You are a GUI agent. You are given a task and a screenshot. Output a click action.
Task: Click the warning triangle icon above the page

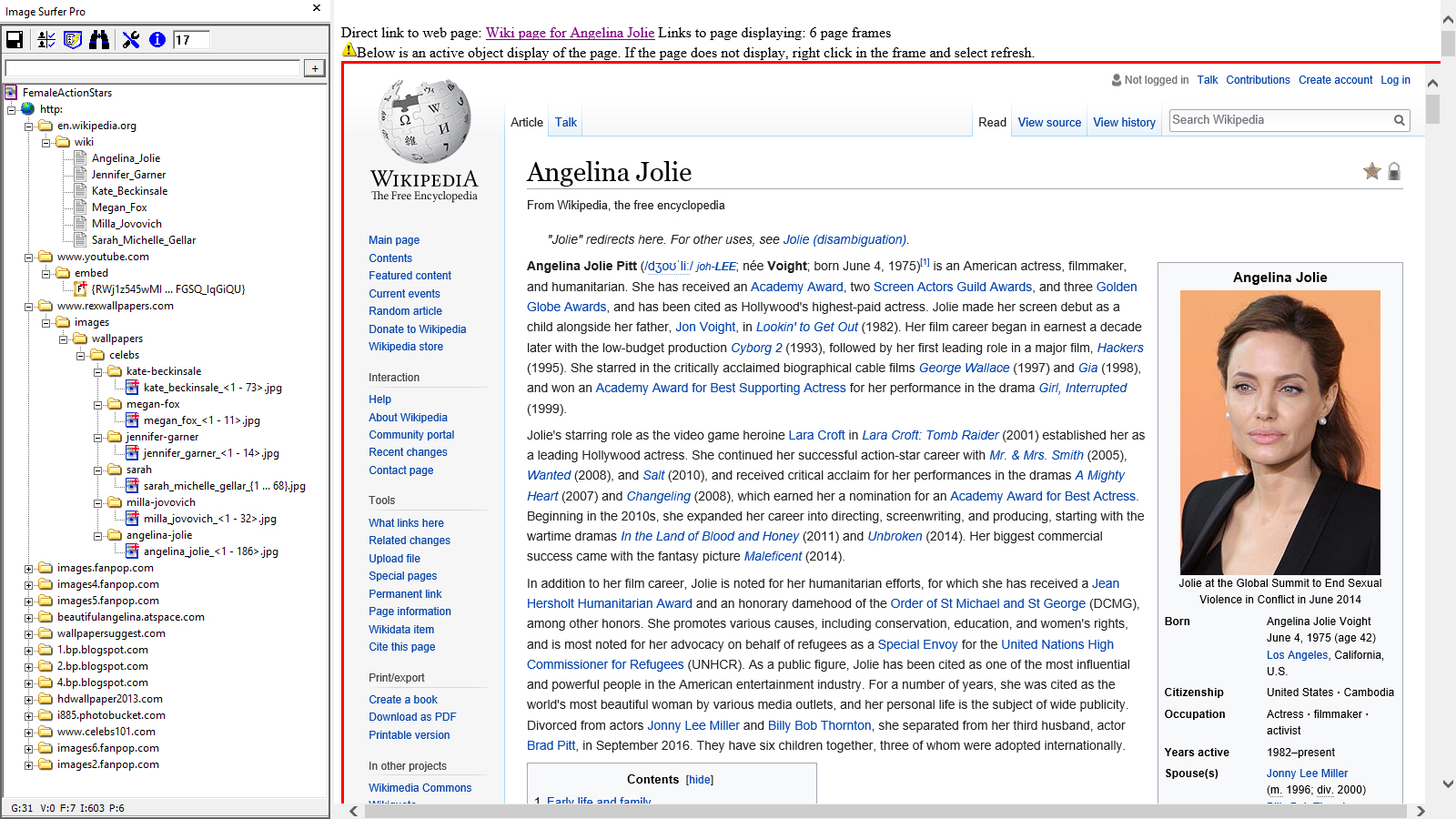pyautogui.click(x=349, y=50)
